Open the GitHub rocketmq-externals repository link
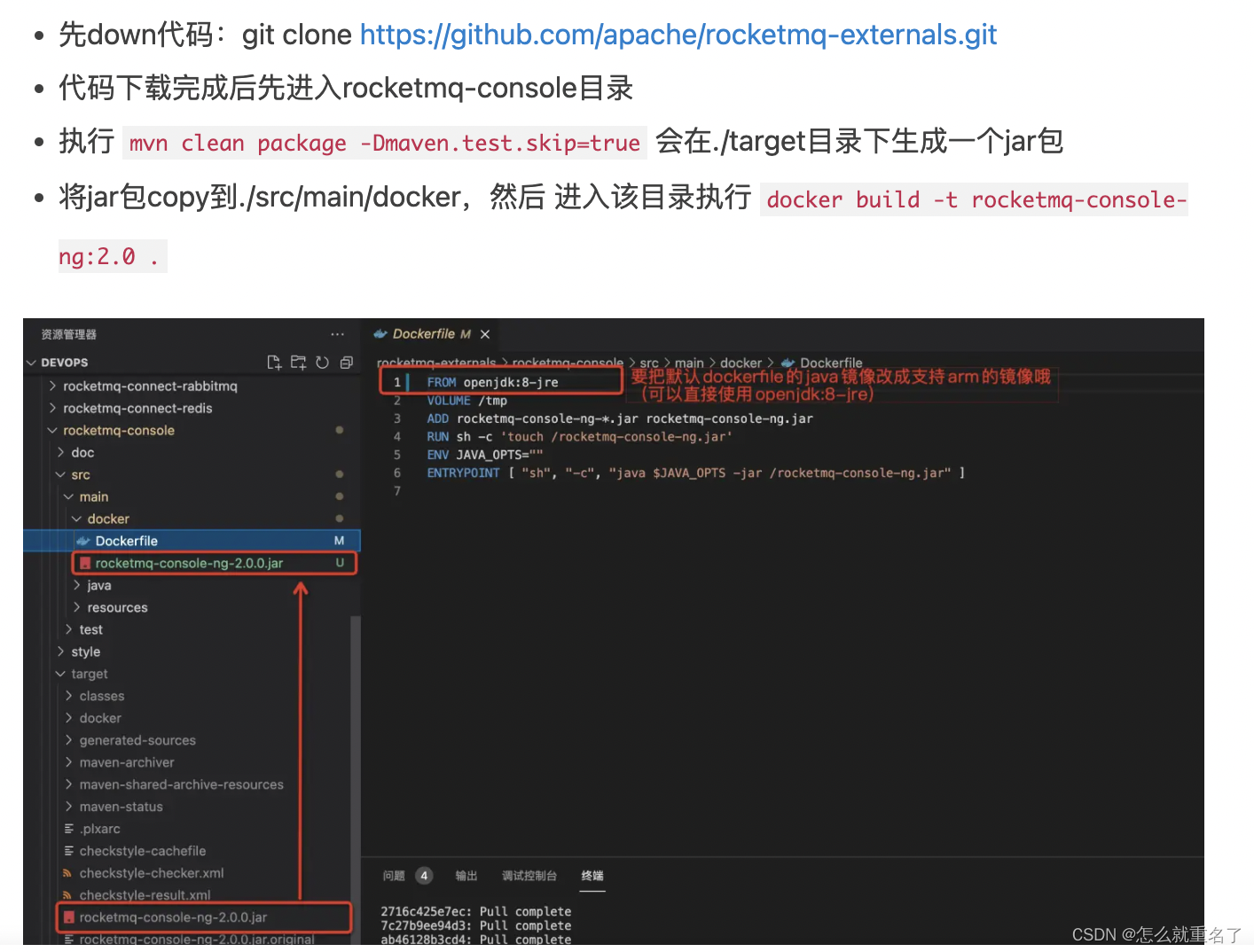Viewport: 1254px width, 952px height. coord(678,35)
